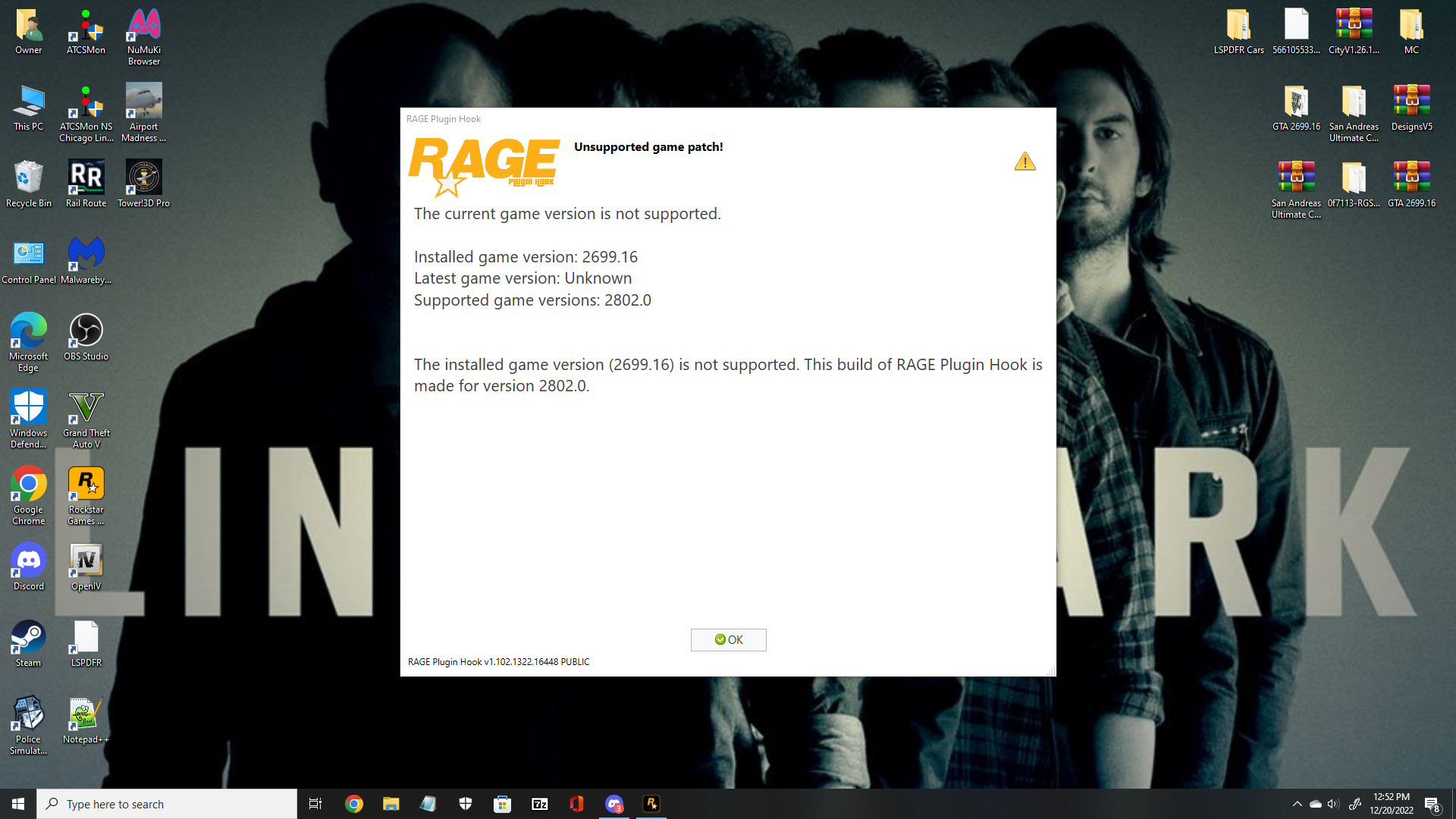Open the Rockstar Games Launcher shortcut
1456x819 pixels.
(x=86, y=485)
